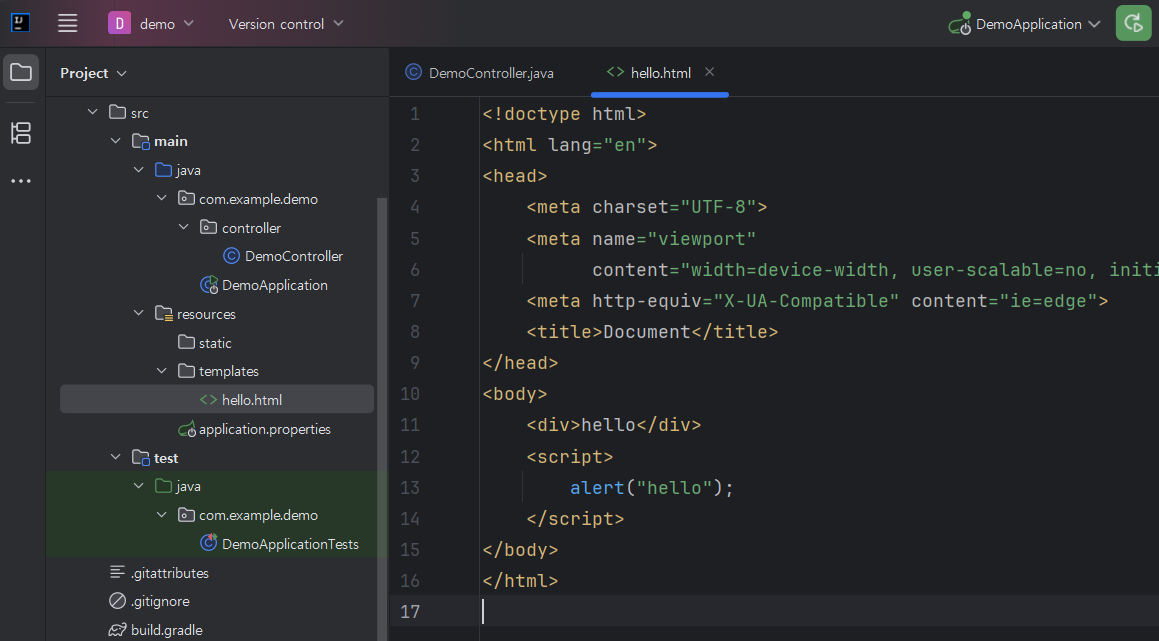Select .gitignore in project tree
Viewport: 1159px width, 641px height.
[x=160, y=602]
